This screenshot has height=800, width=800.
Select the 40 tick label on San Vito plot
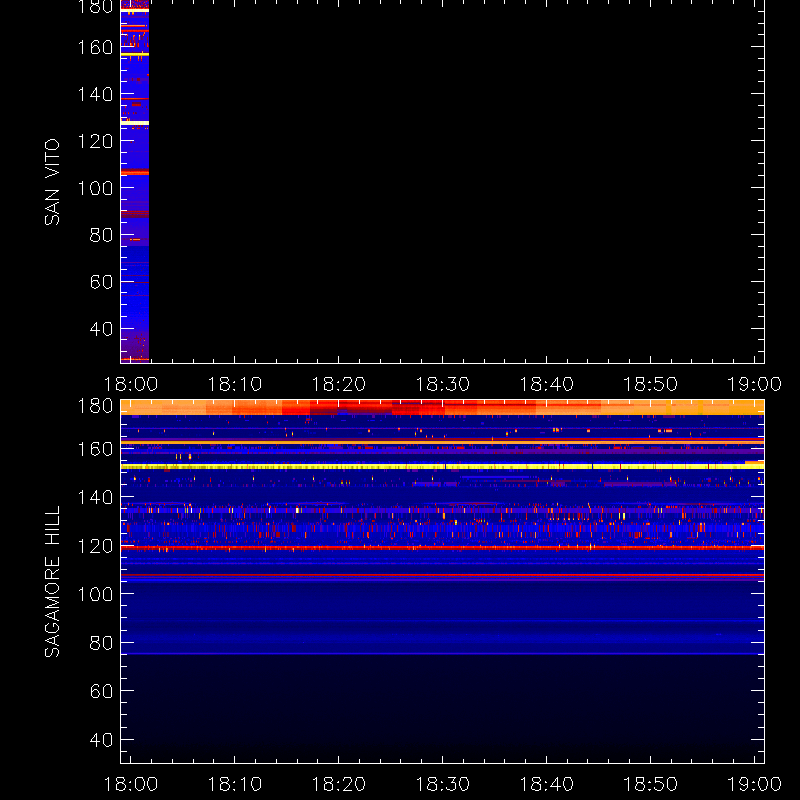tap(101, 329)
